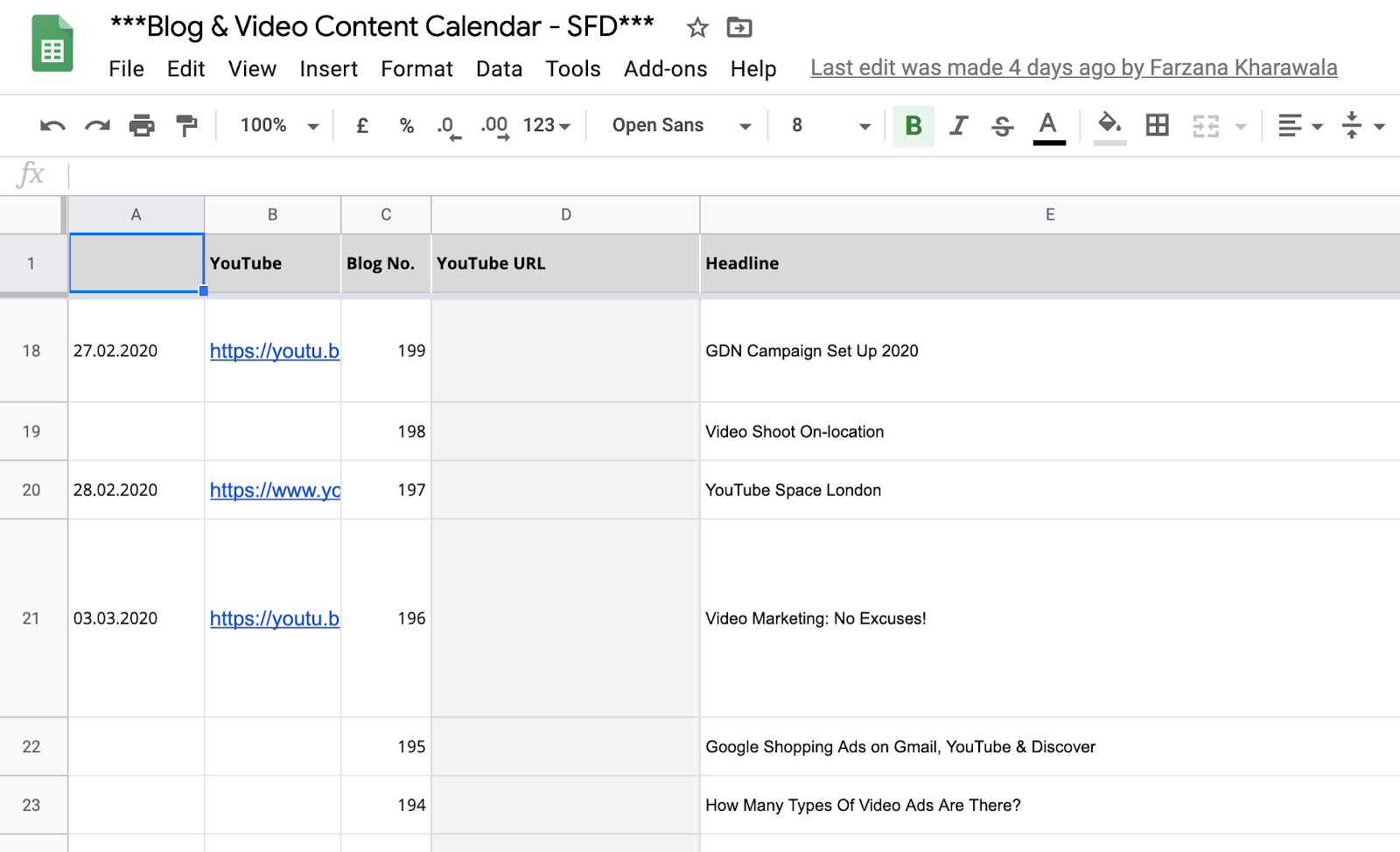Open the last edit history link

pyautogui.click(x=1074, y=68)
